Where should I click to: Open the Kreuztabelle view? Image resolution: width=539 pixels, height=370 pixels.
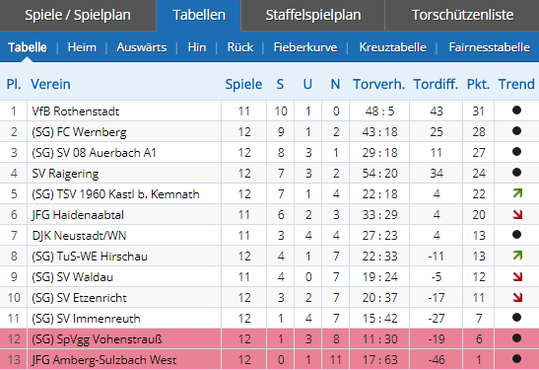(x=393, y=47)
